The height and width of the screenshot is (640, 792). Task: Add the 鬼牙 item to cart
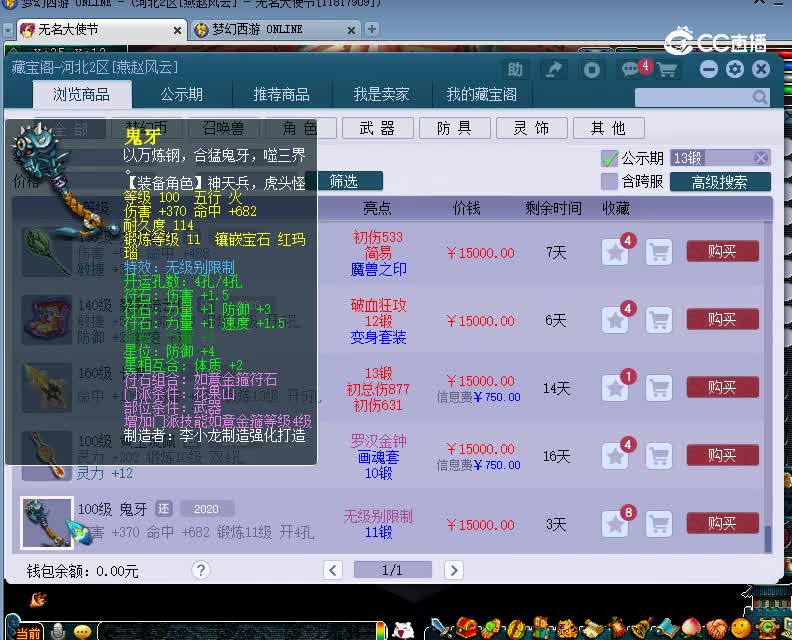[x=659, y=524]
